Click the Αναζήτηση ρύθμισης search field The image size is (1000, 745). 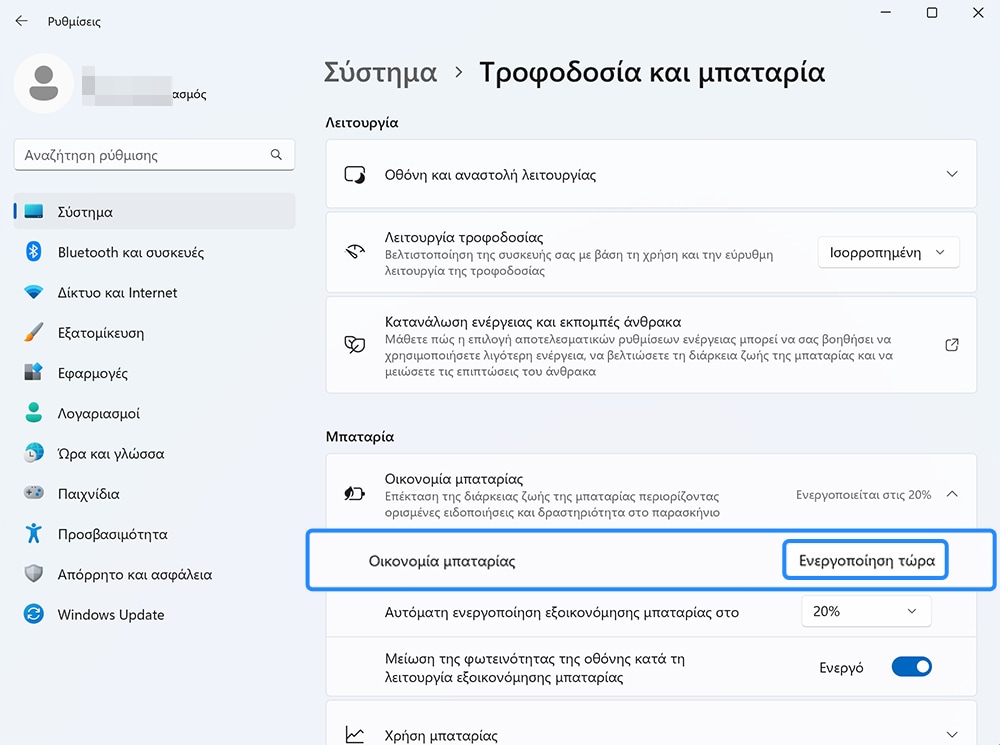(154, 154)
